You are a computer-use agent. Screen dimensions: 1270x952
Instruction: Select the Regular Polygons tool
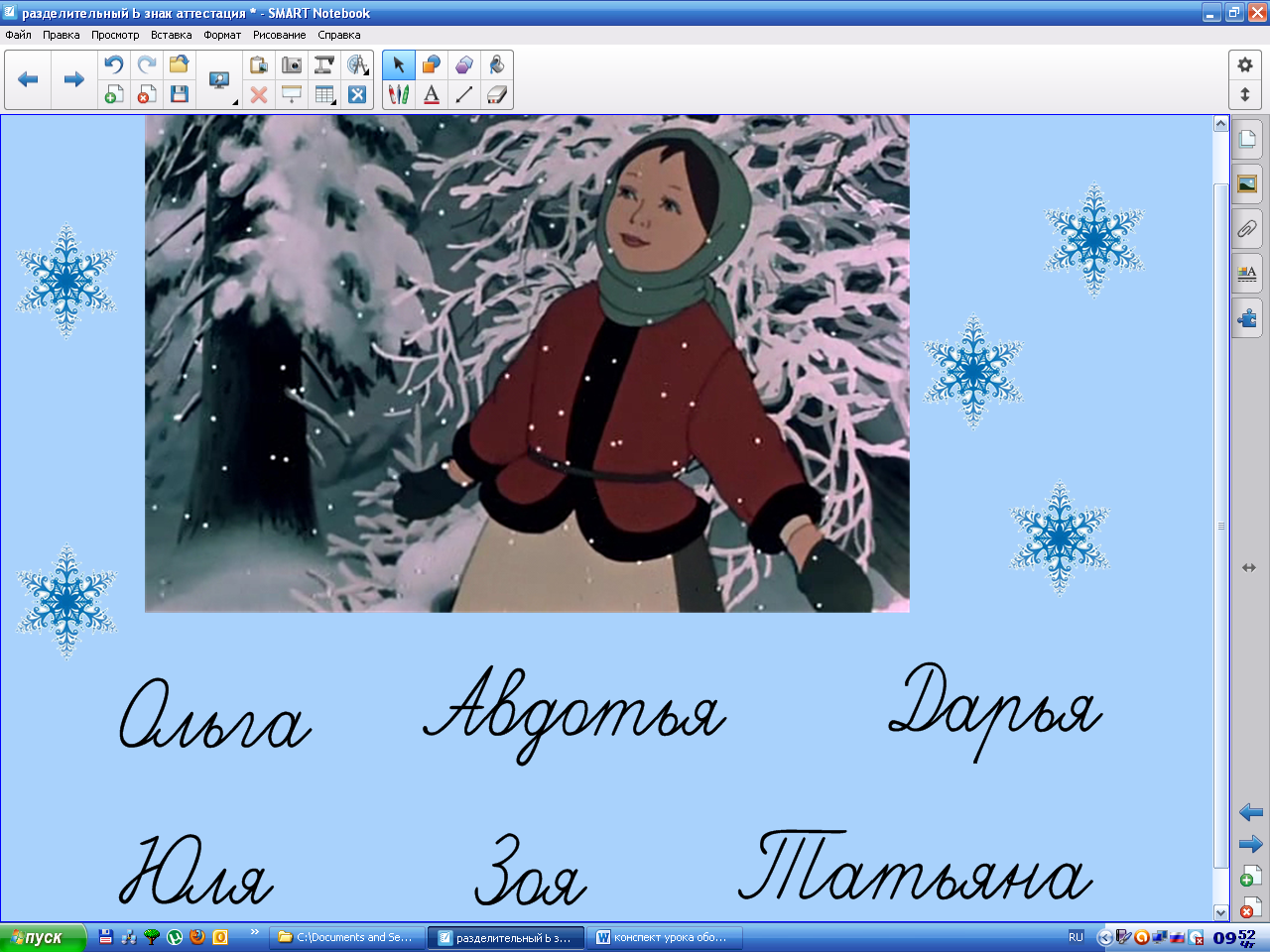(464, 64)
